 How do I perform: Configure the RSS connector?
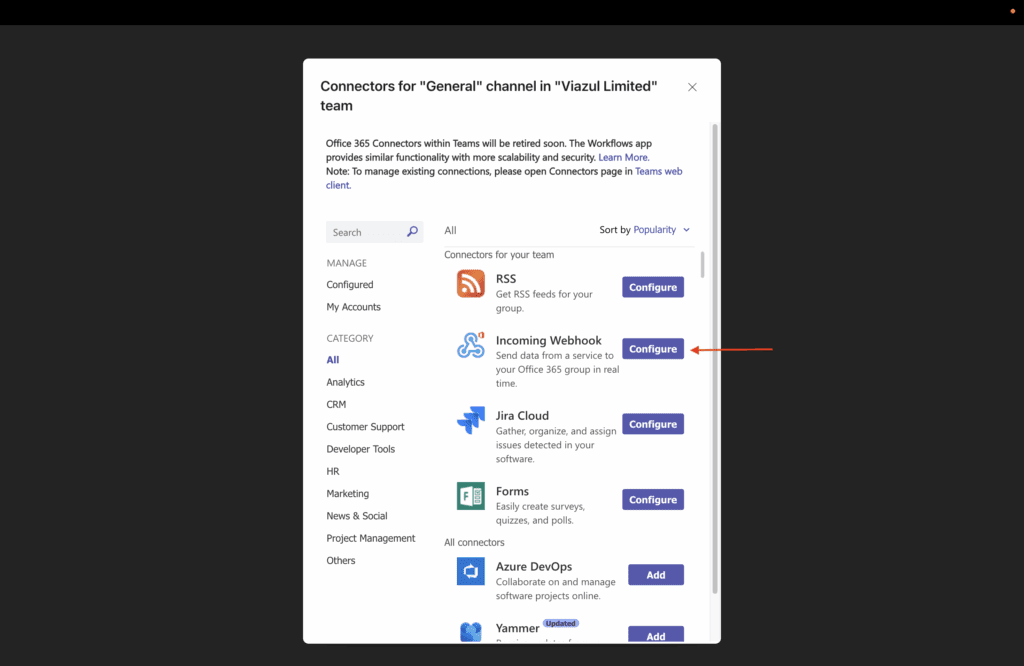[x=652, y=287]
